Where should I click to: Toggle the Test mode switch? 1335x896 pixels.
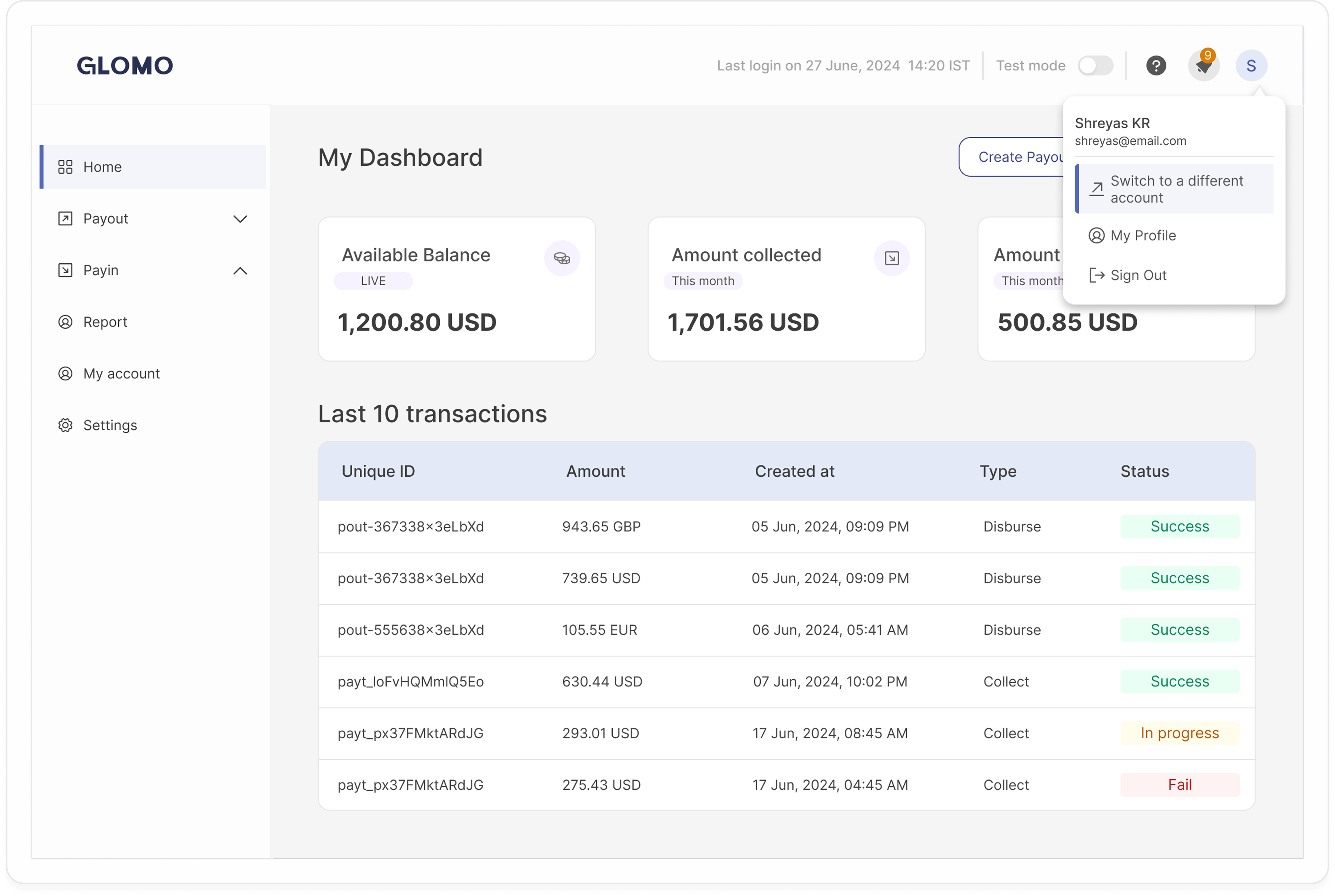point(1095,66)
